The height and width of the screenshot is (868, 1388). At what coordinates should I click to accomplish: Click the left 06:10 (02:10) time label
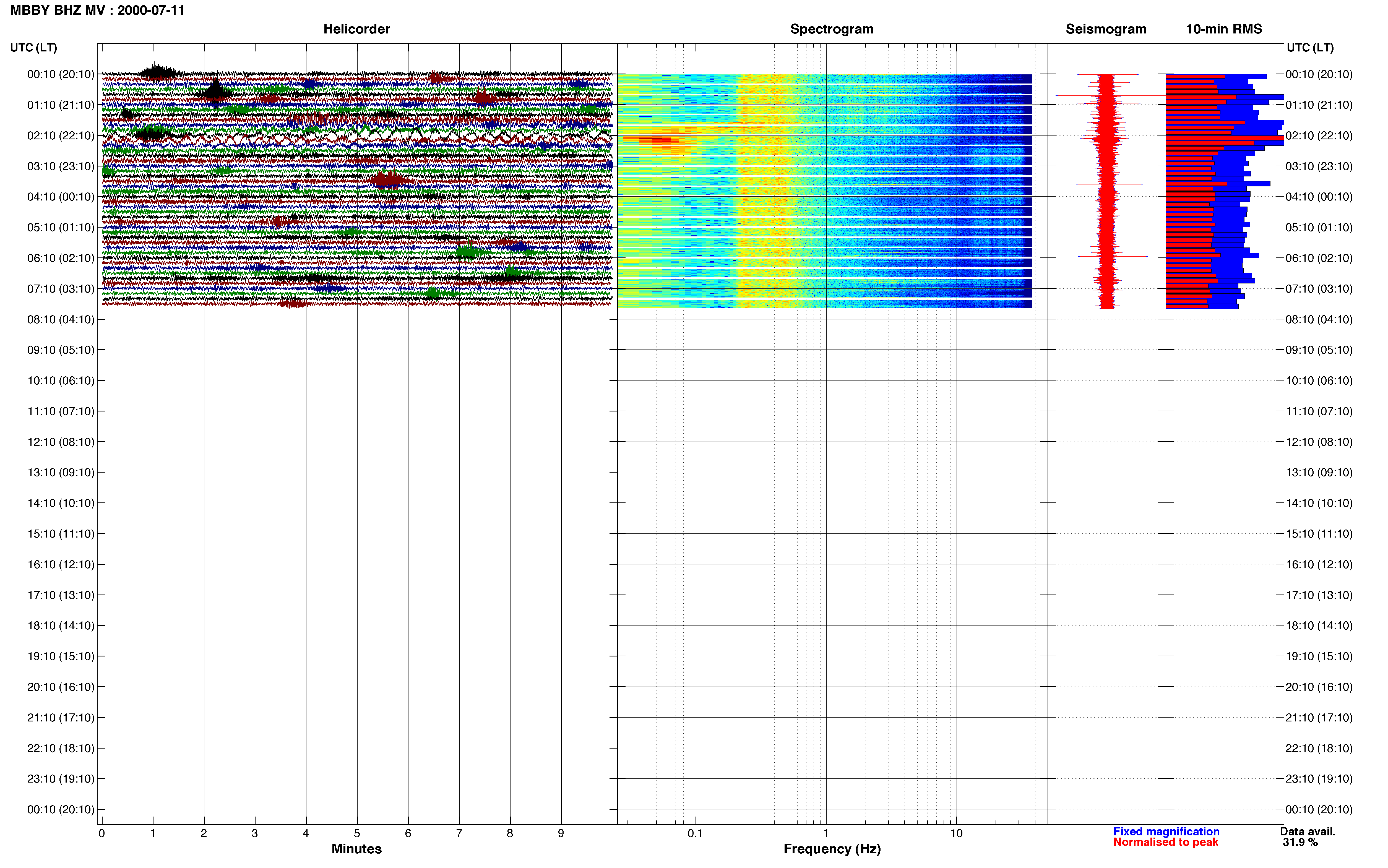(x=61, y=258)
